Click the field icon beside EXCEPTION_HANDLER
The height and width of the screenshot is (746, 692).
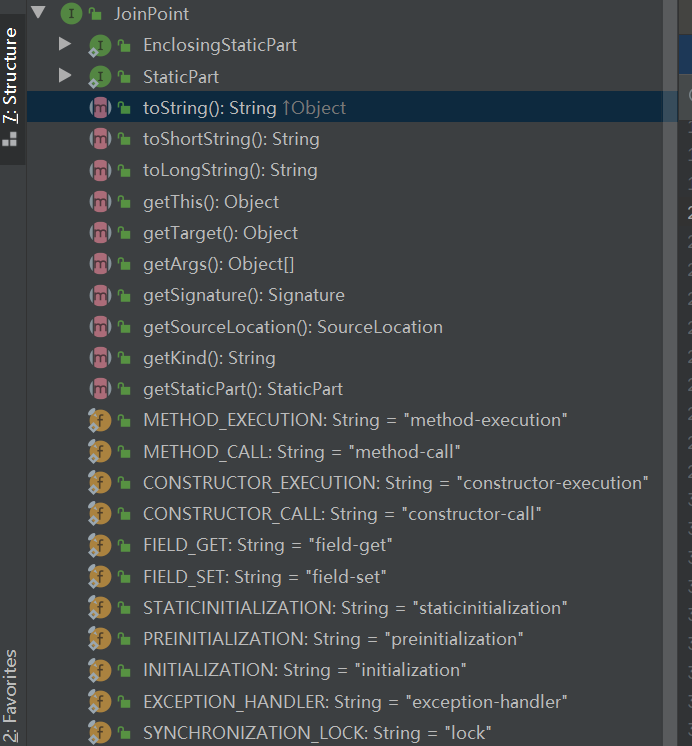(100, 702)
